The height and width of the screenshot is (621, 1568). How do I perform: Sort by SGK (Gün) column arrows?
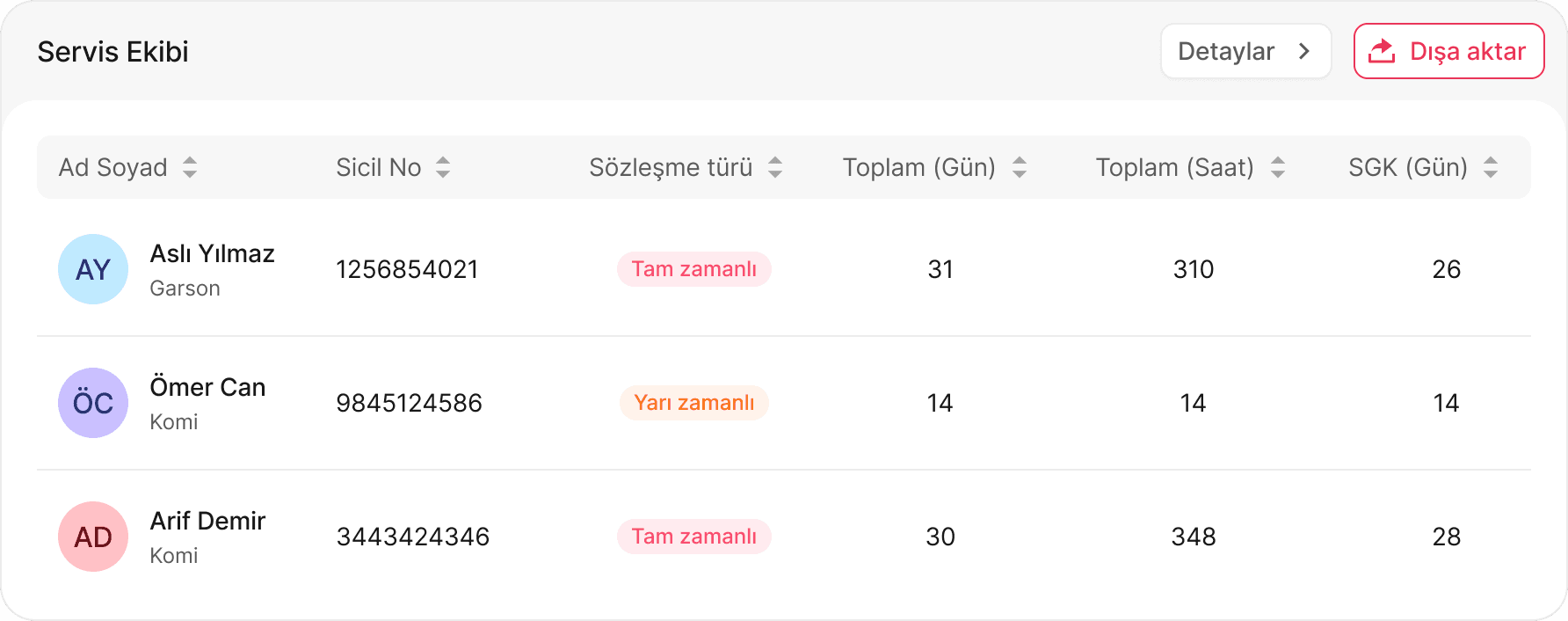[1491, 167]
